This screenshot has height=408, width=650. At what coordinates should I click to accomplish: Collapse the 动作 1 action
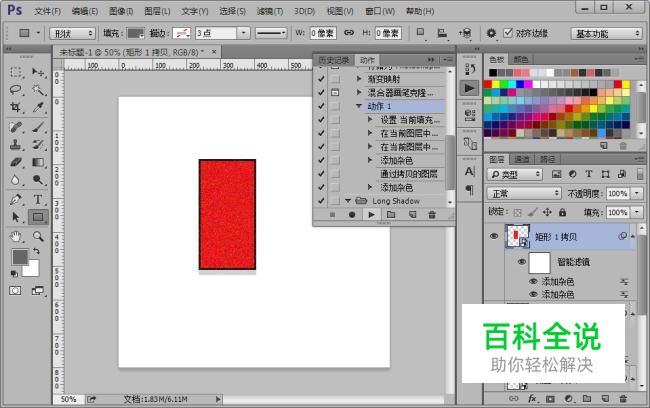click(359, 106)
